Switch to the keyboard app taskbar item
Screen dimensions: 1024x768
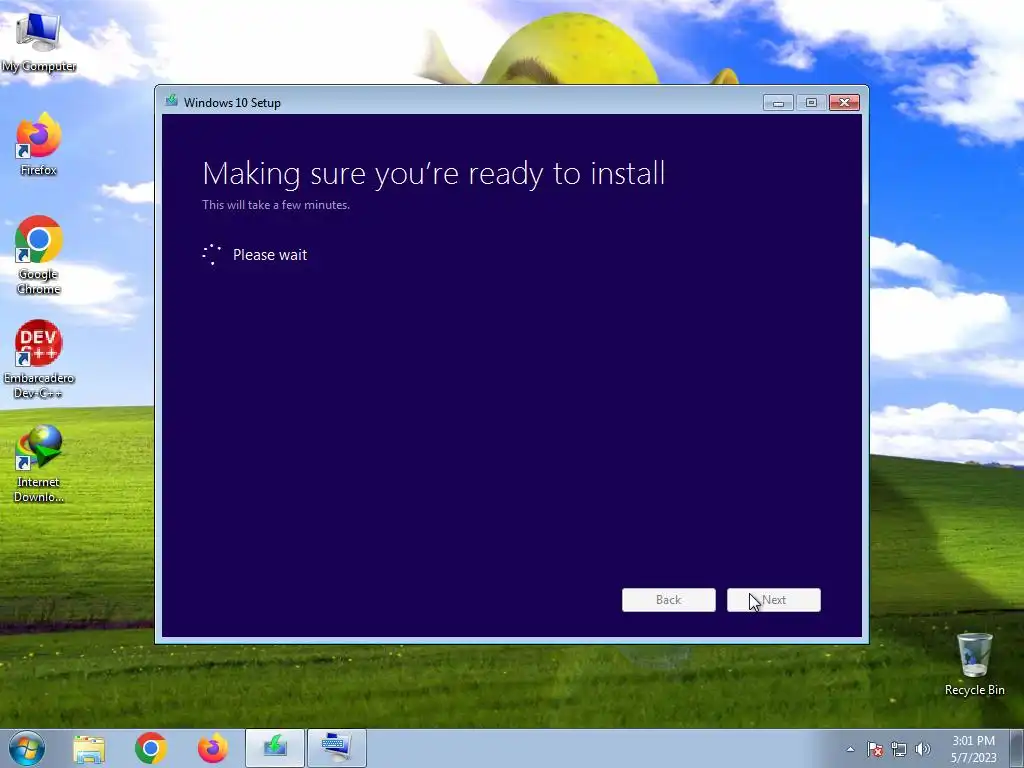(337, 748)
